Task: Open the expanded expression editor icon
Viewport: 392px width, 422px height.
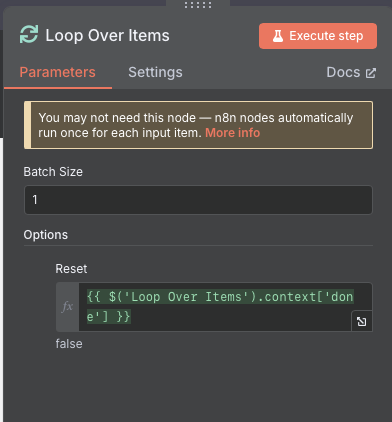Action: point(362,322)
